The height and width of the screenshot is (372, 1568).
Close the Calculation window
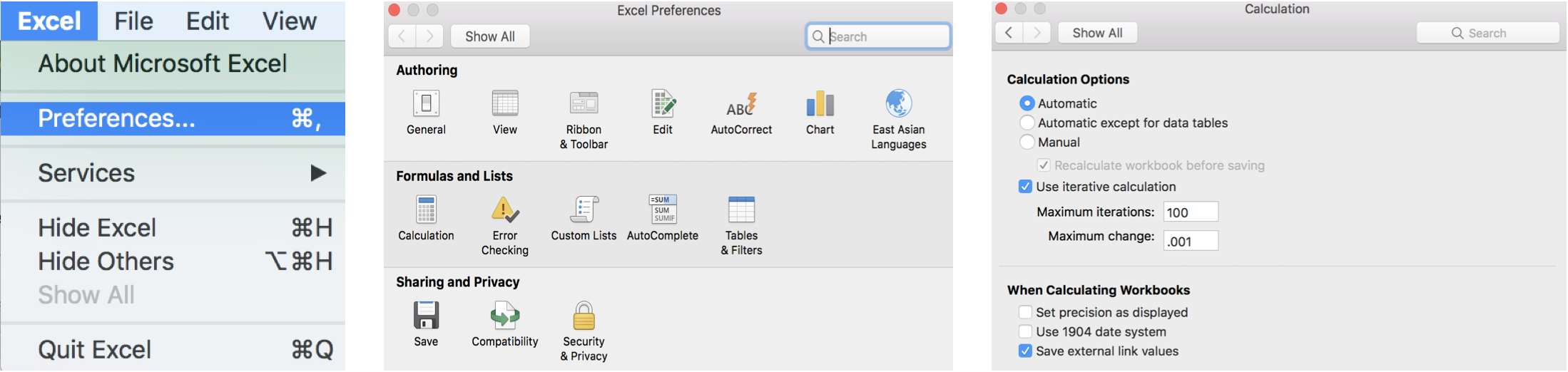coord(1001,9)
